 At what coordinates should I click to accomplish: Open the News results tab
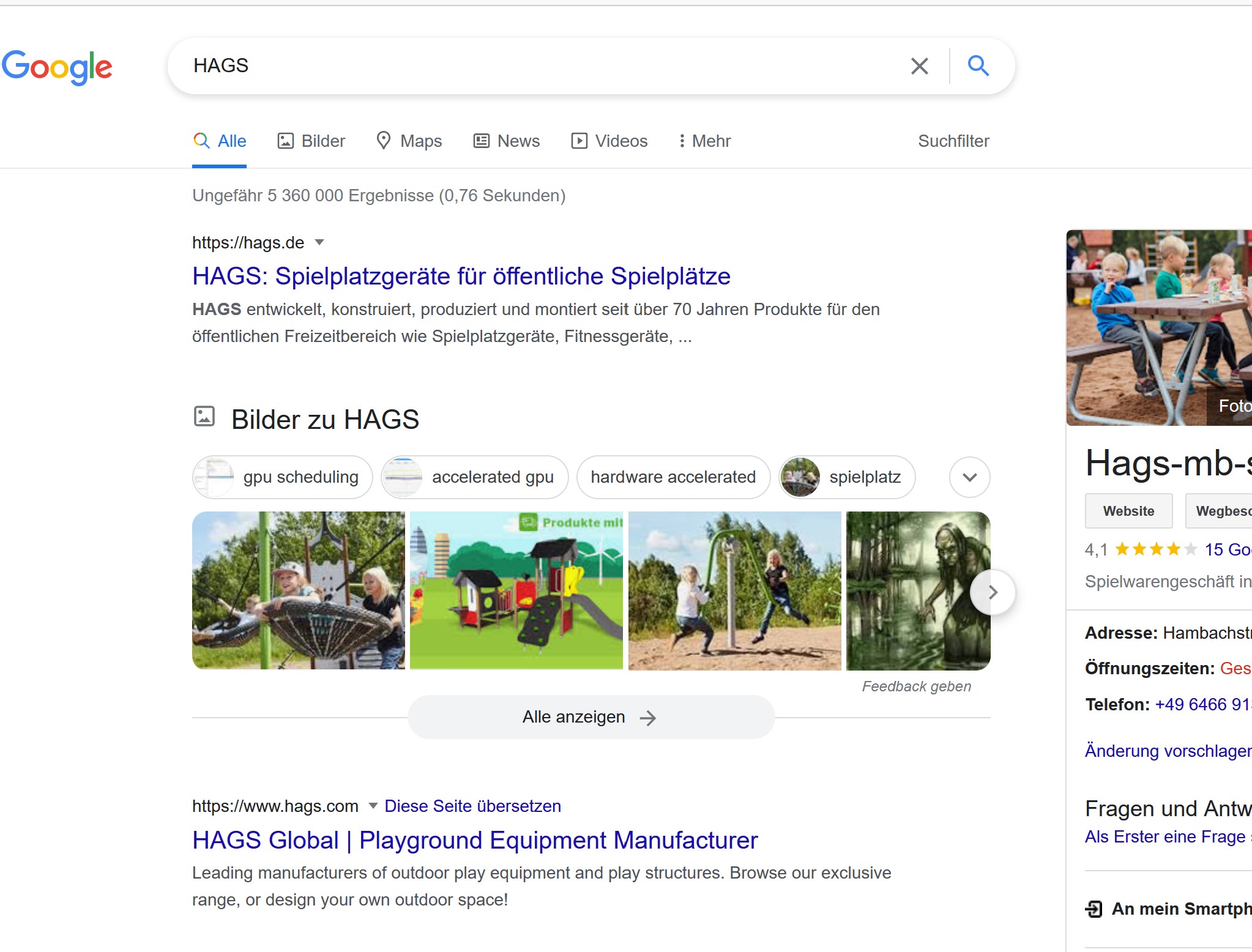click(x=507, y=141)
